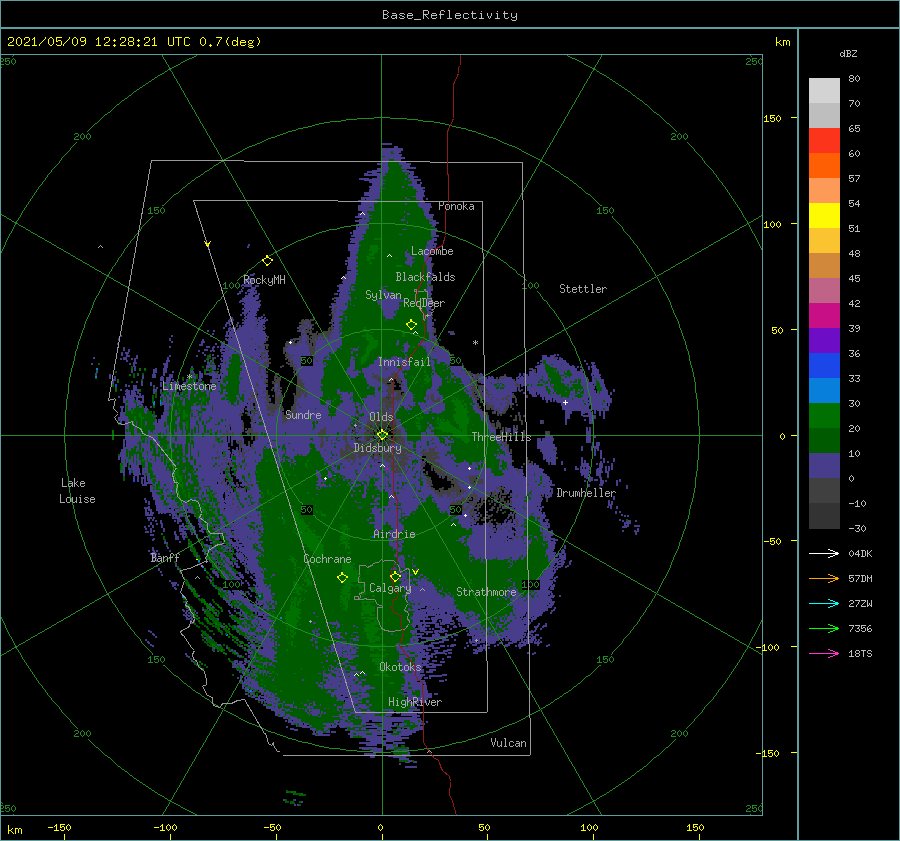Click the green 7356 arrow in the legend
Image resolution: width=900 pixels, height=841 pixels.
click(x=824, y=629)
